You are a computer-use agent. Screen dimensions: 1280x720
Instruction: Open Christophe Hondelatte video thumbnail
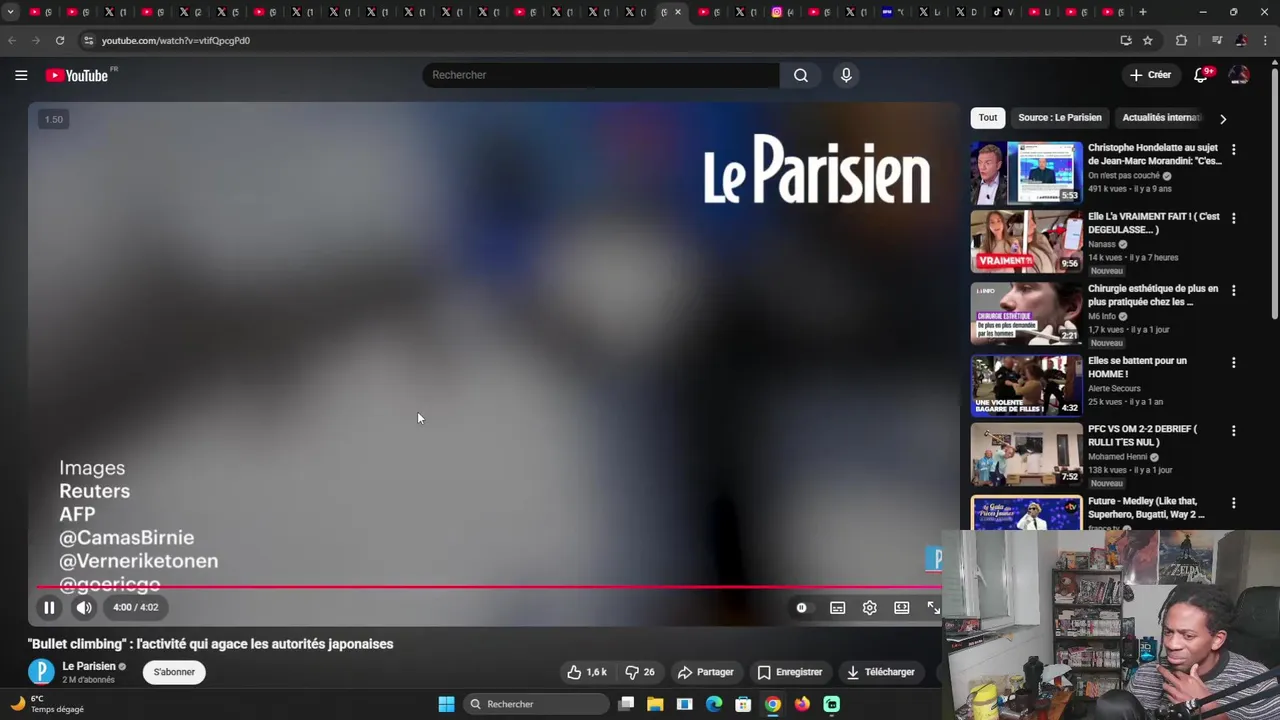tap(1026, 173)
